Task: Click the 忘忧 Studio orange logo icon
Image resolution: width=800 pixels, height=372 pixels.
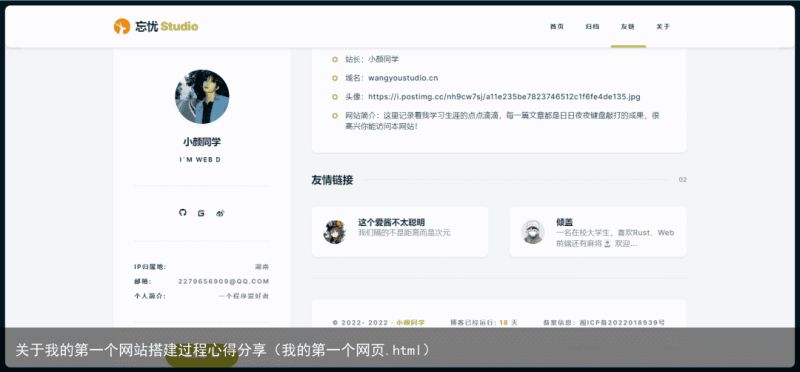Action: (122, 26)
